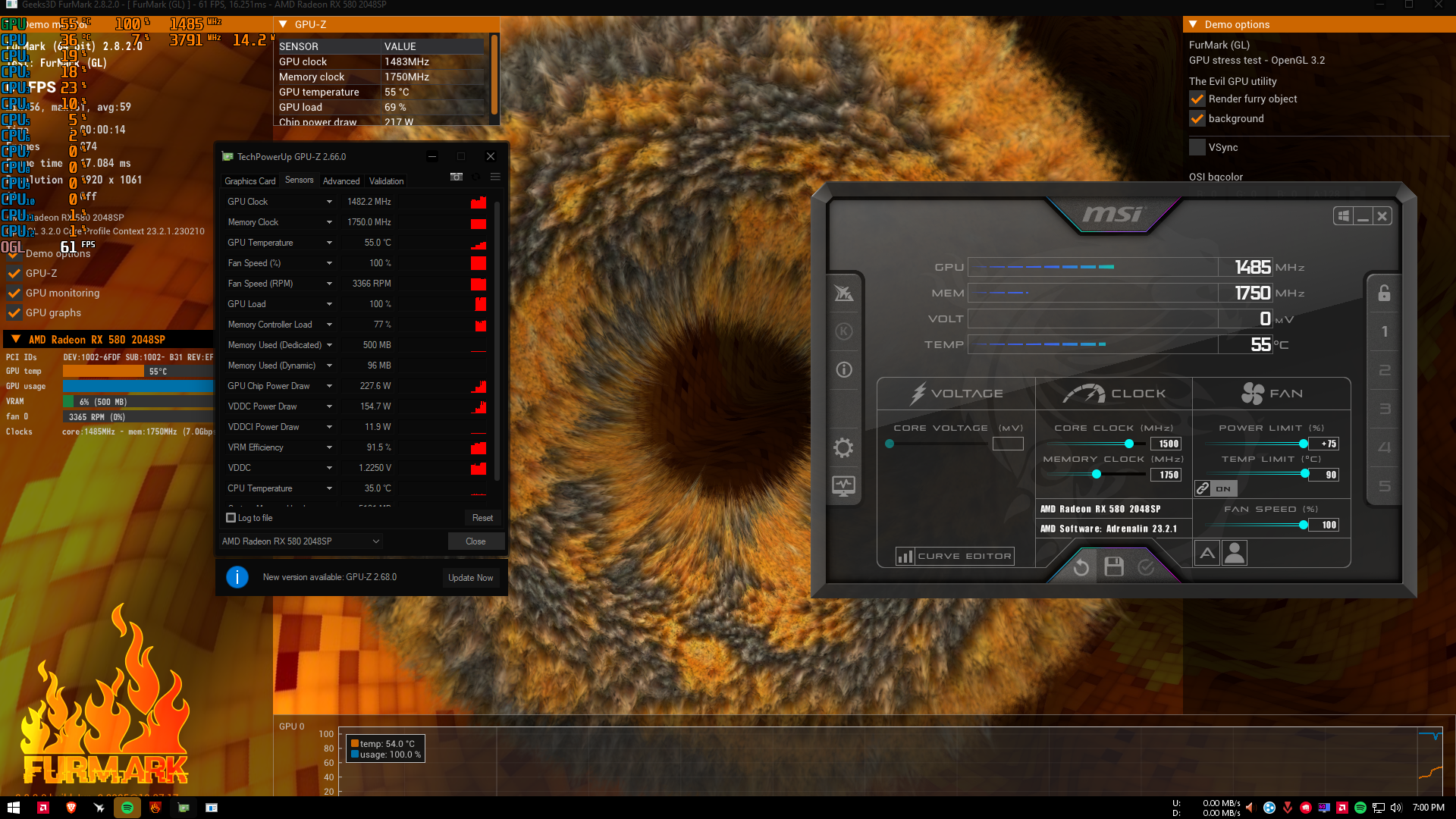Open Spotify from the taskbar
This screenshot has height=819, width=1456.
coord(127,808)
